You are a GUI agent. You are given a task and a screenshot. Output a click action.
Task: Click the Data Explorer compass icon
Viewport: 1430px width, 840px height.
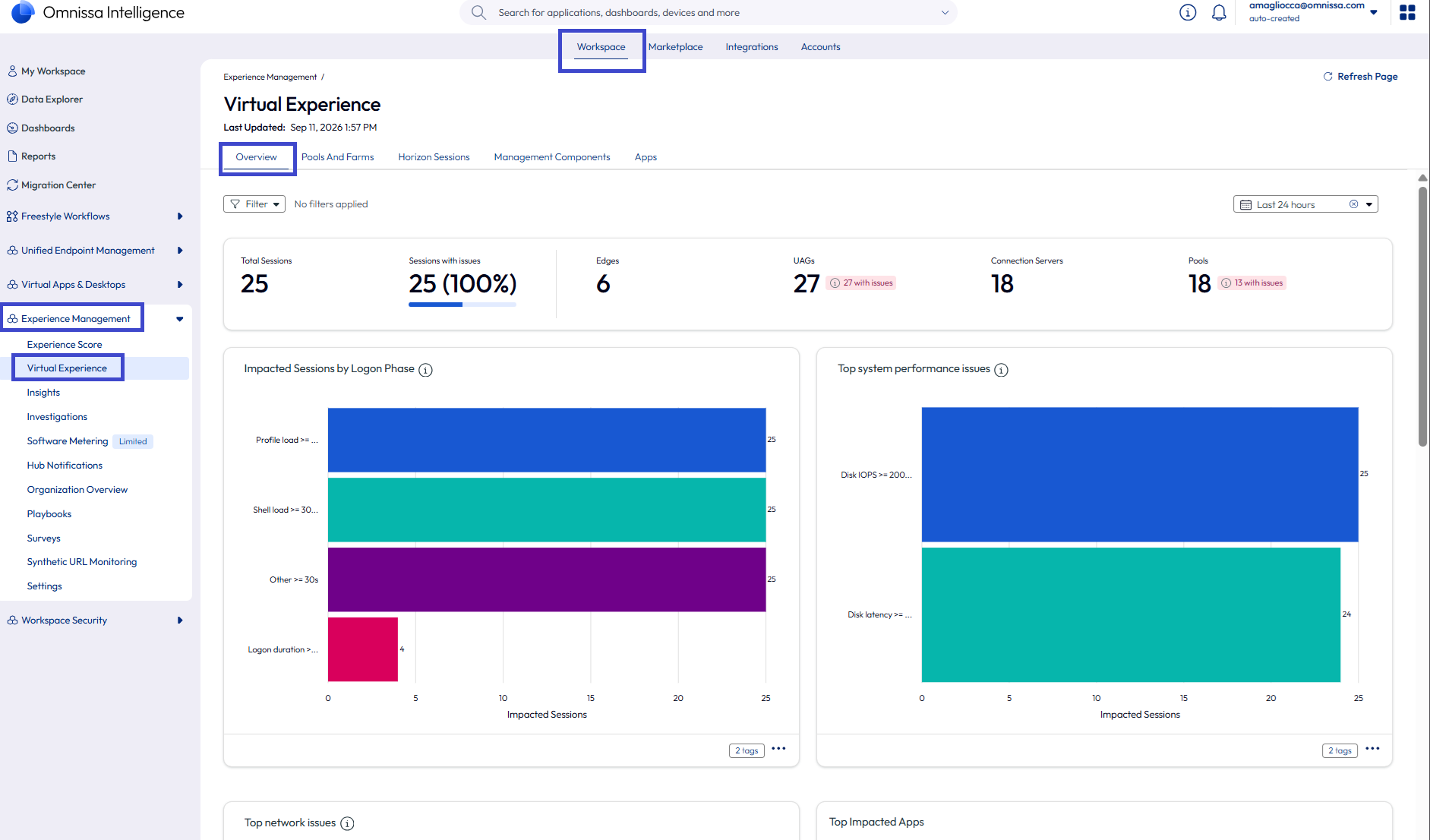(12, 99)
